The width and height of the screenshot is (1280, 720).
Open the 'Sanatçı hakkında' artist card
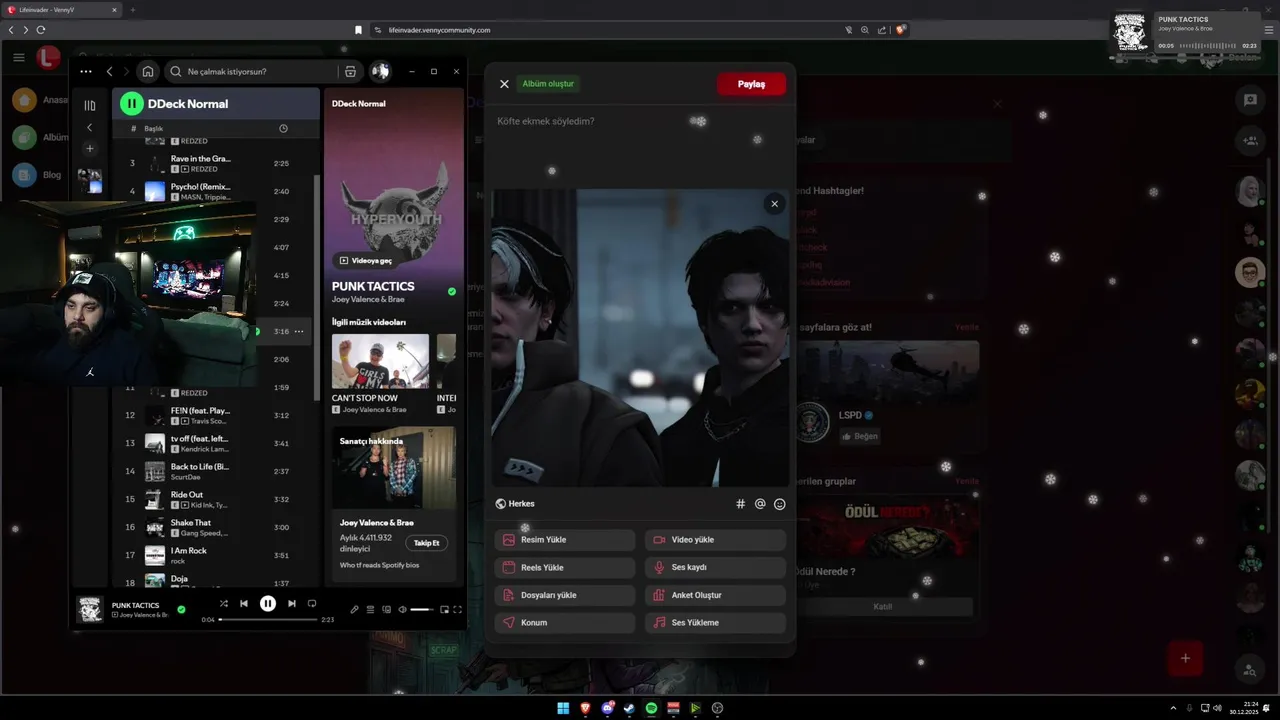[x=394, y=504]
